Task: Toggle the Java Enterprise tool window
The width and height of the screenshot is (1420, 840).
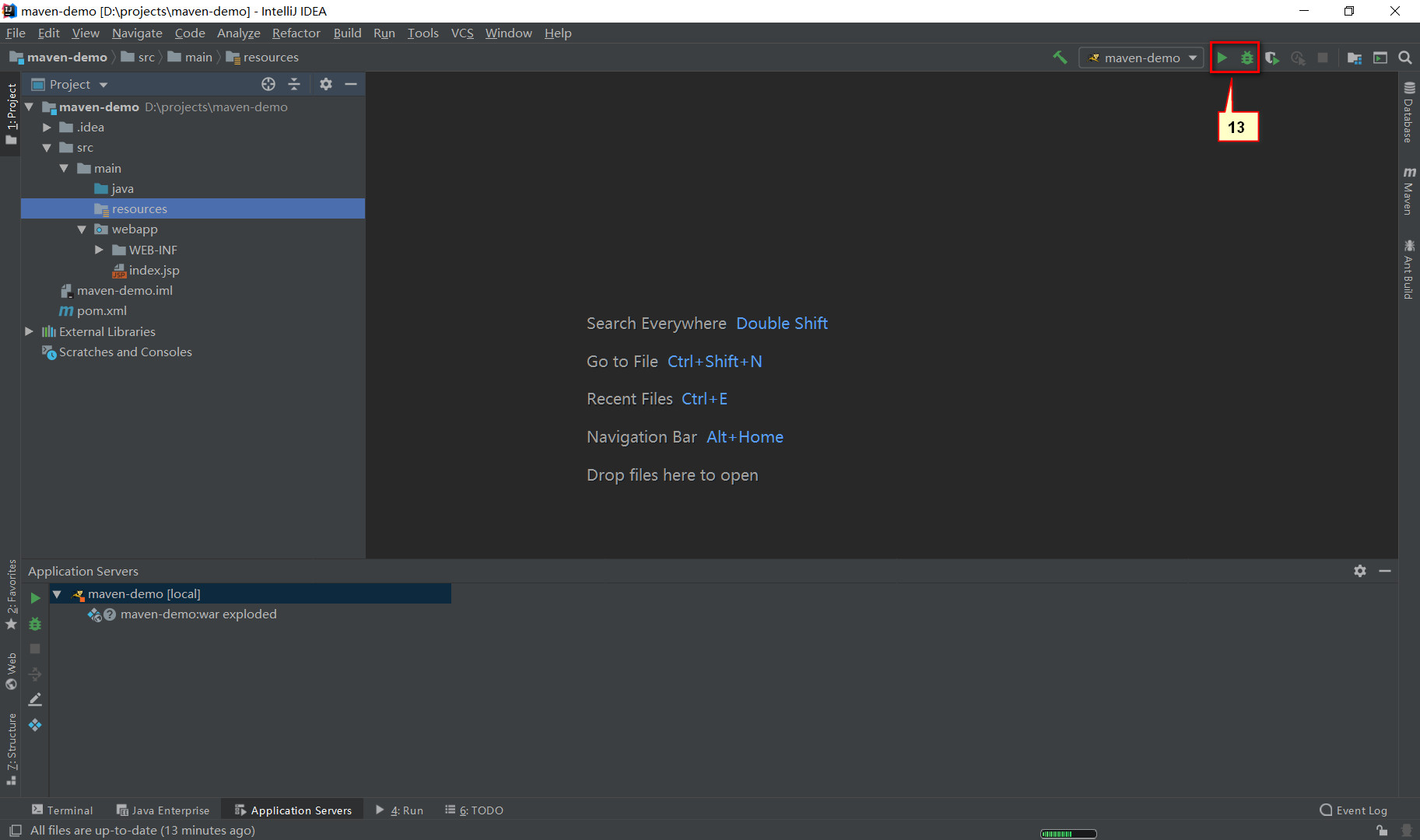Action: pos(163,810)
